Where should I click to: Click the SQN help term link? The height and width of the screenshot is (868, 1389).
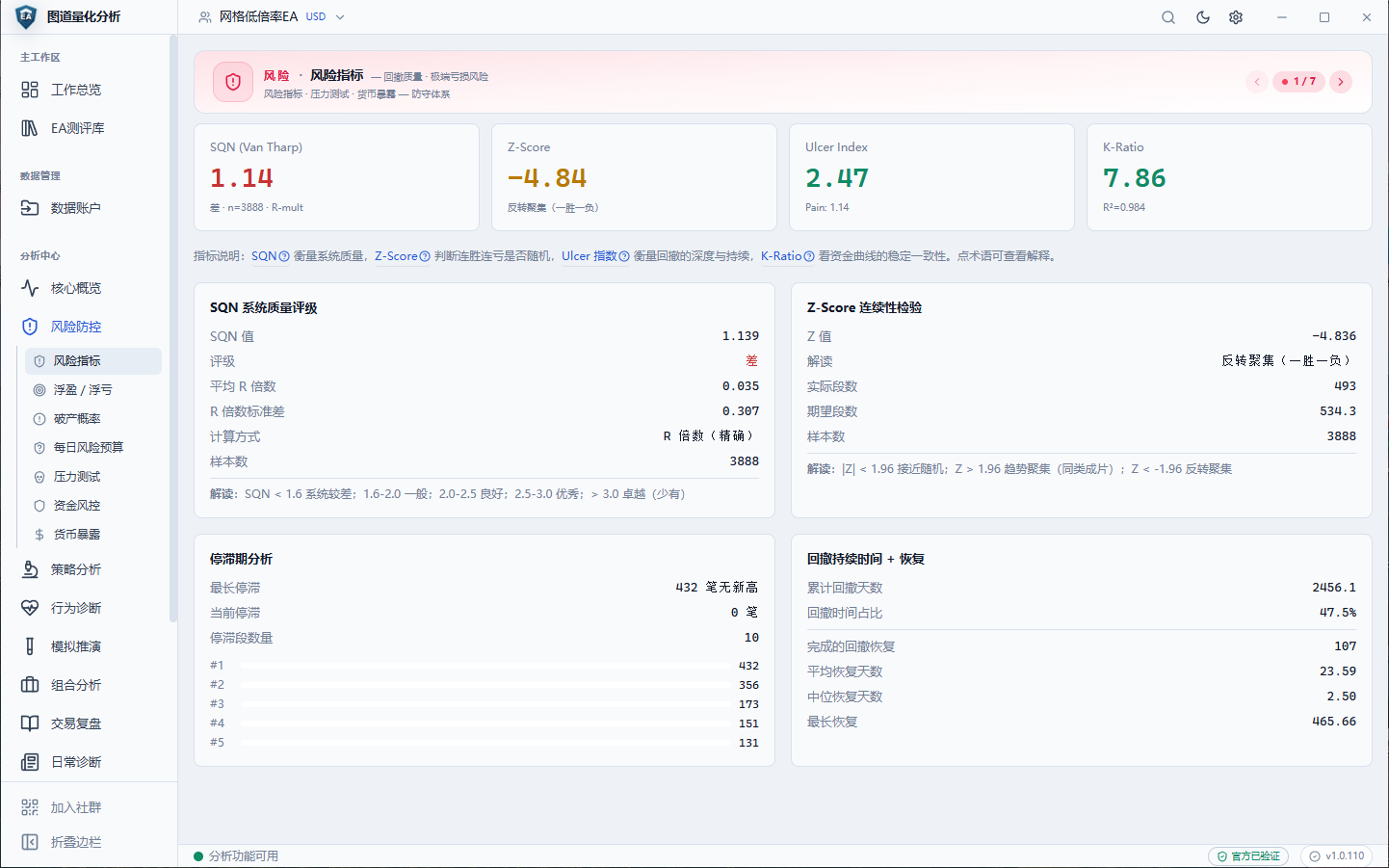coord(271,256)
